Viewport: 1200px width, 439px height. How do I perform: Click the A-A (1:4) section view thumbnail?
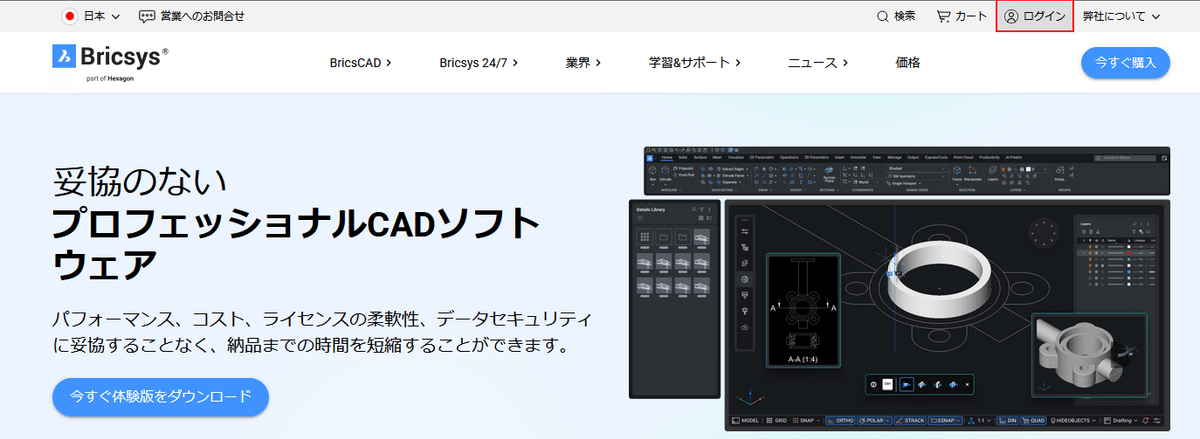(x=805, y=311)
